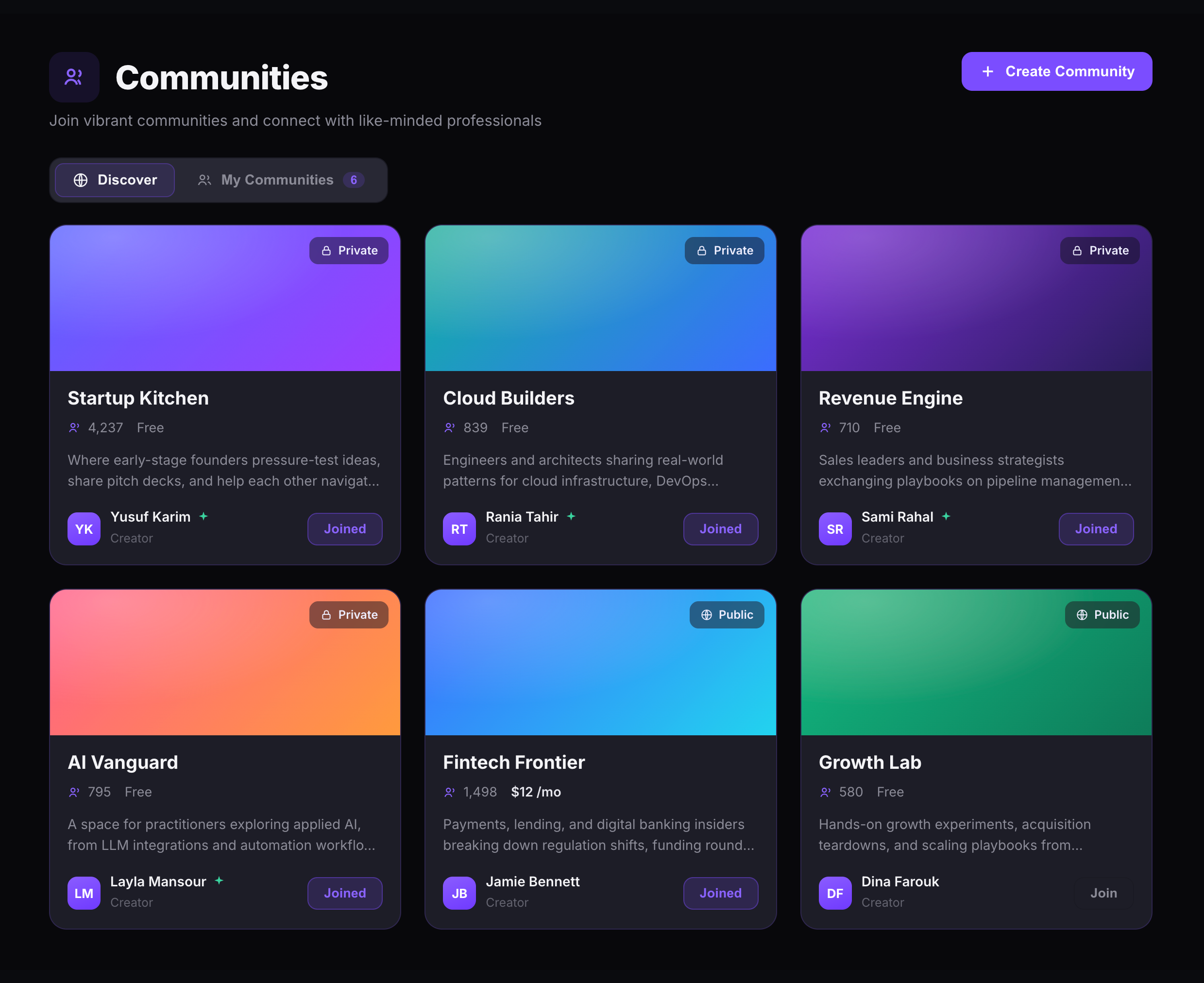1204x983 pixels.
Task: Click members icon next to 839
Action: click(450, 427)
